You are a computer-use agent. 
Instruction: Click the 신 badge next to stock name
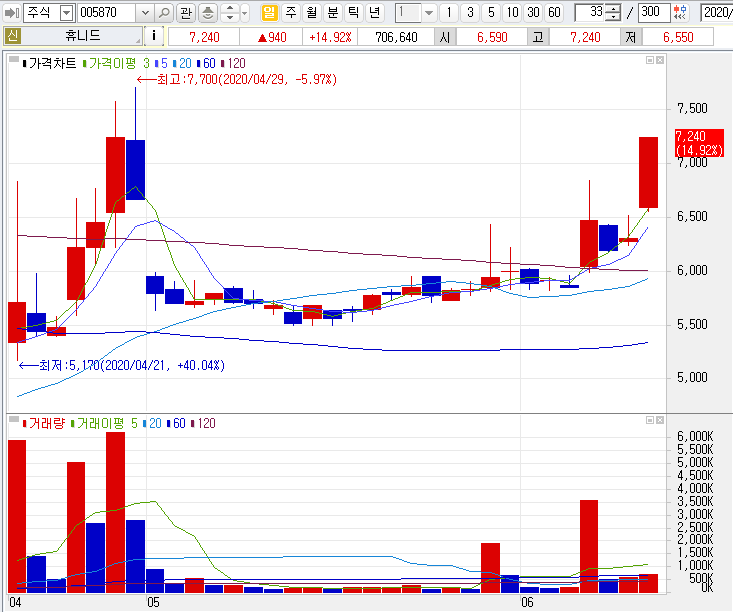click(x=13, y=36)
